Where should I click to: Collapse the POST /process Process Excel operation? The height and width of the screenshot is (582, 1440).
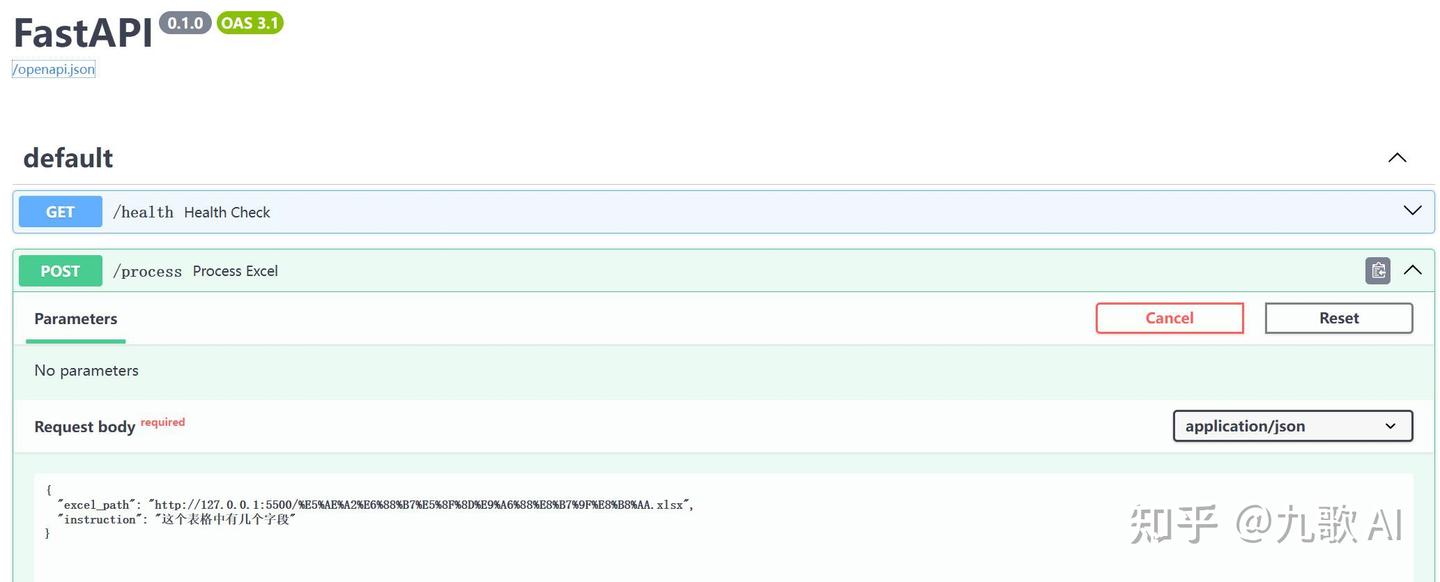[x=1412, y=269]
